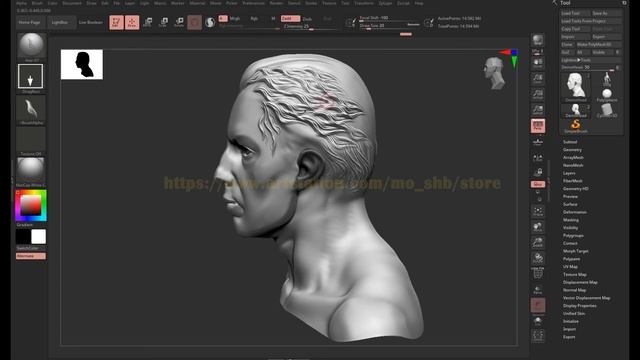Activate the Rotate transform icon
The height and width of the screenshot is (360, 640).
click(x=179, y=22)
